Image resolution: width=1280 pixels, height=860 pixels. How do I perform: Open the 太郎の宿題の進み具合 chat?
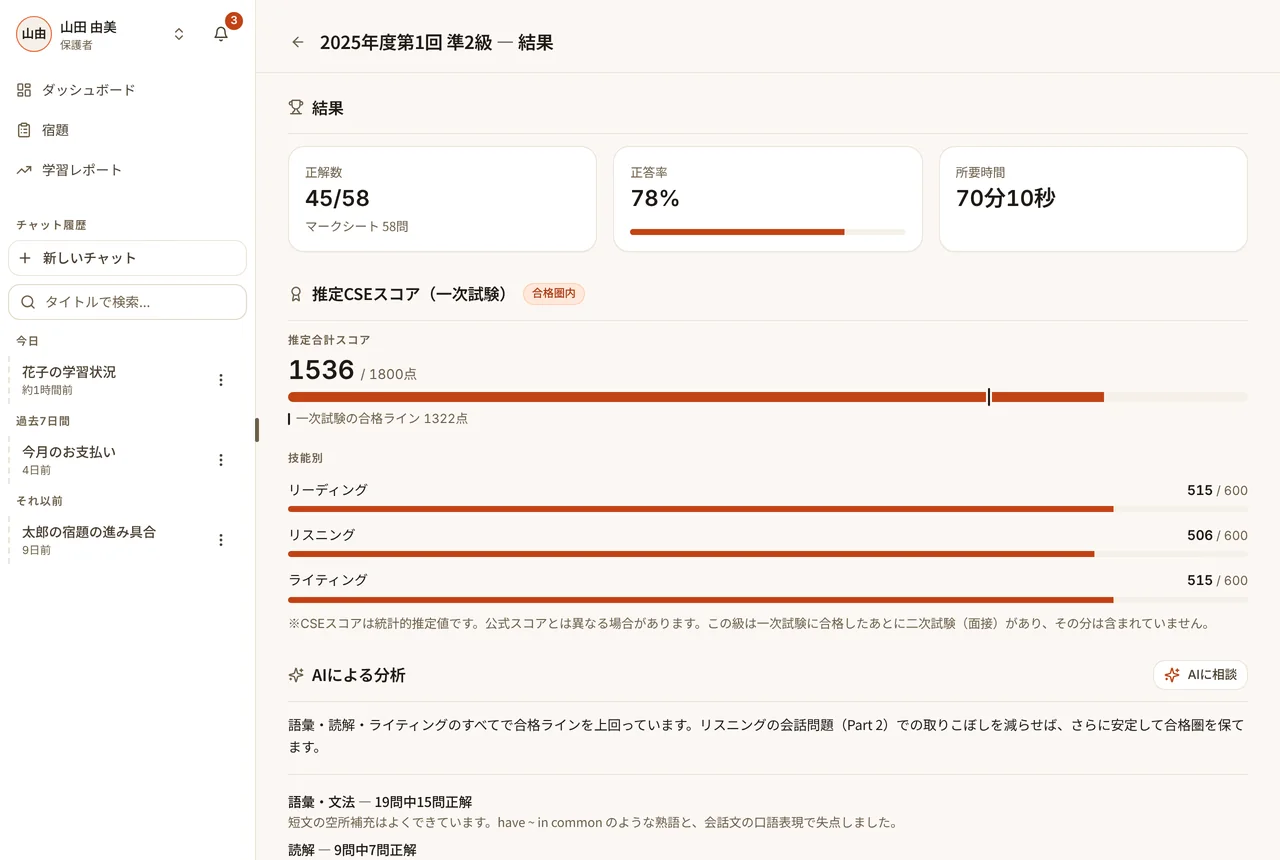[110, 540]
